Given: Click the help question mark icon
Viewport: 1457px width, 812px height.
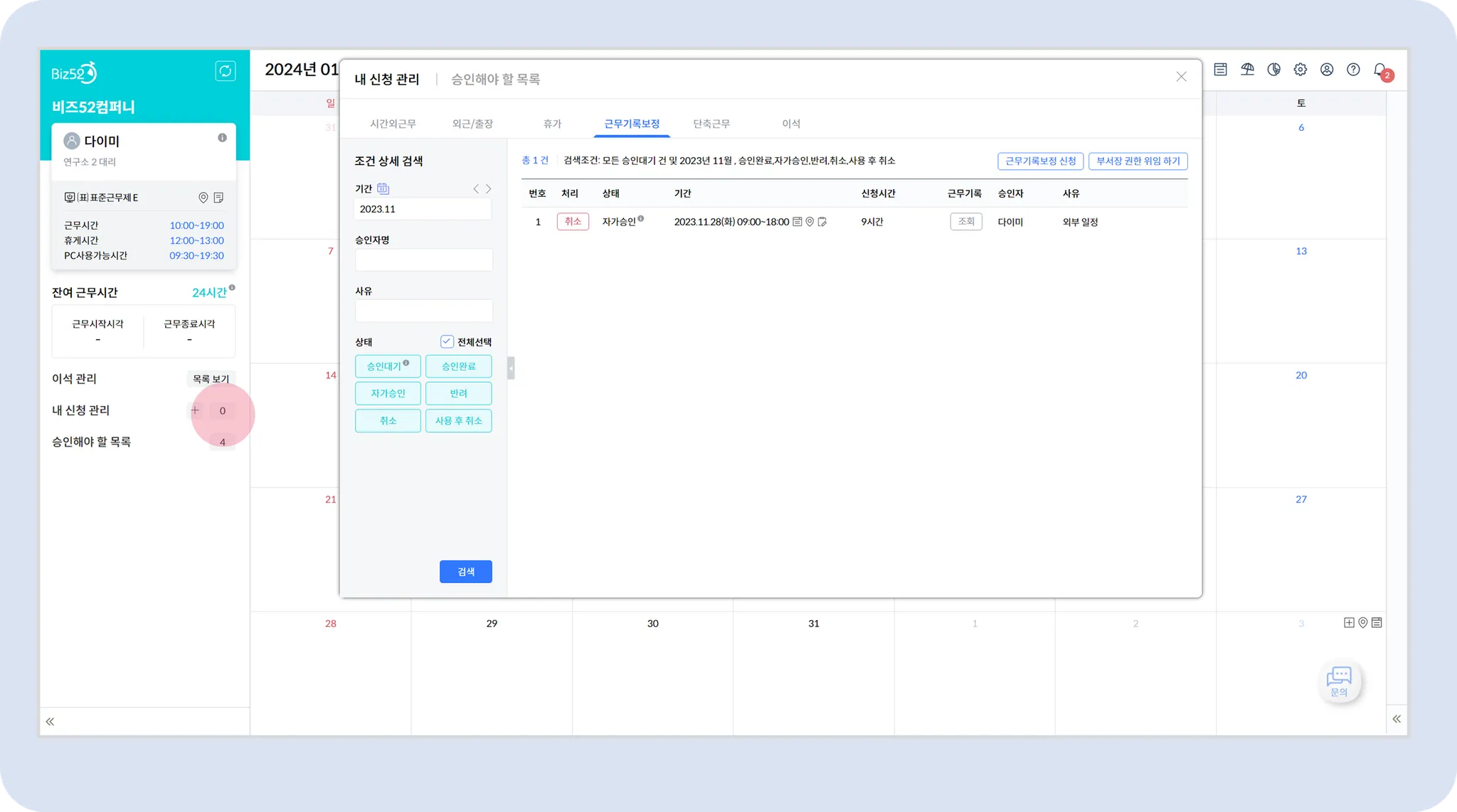Looking at the screenshot, I should point(1353,70).
